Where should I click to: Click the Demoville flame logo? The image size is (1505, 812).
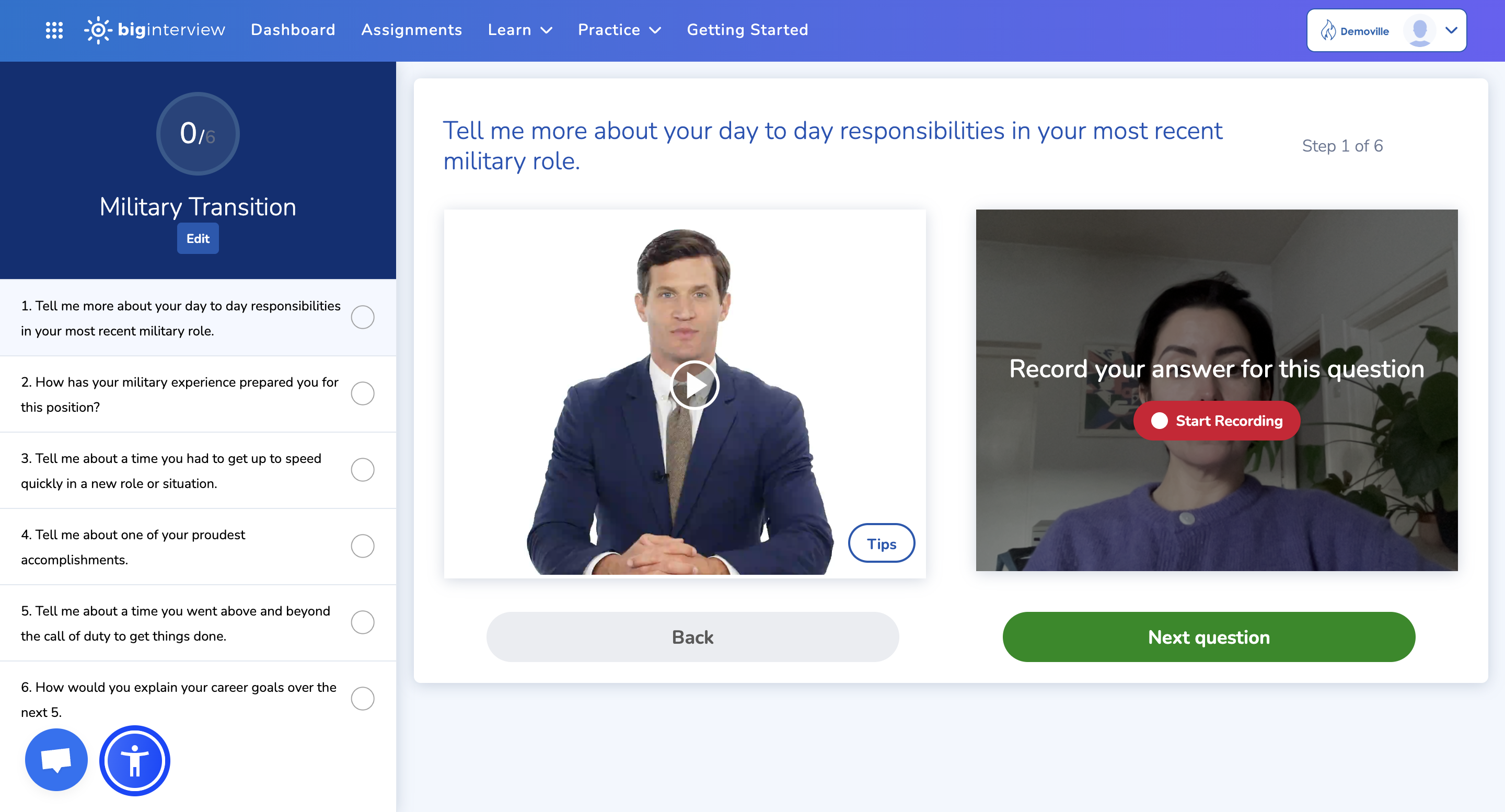1328,30
